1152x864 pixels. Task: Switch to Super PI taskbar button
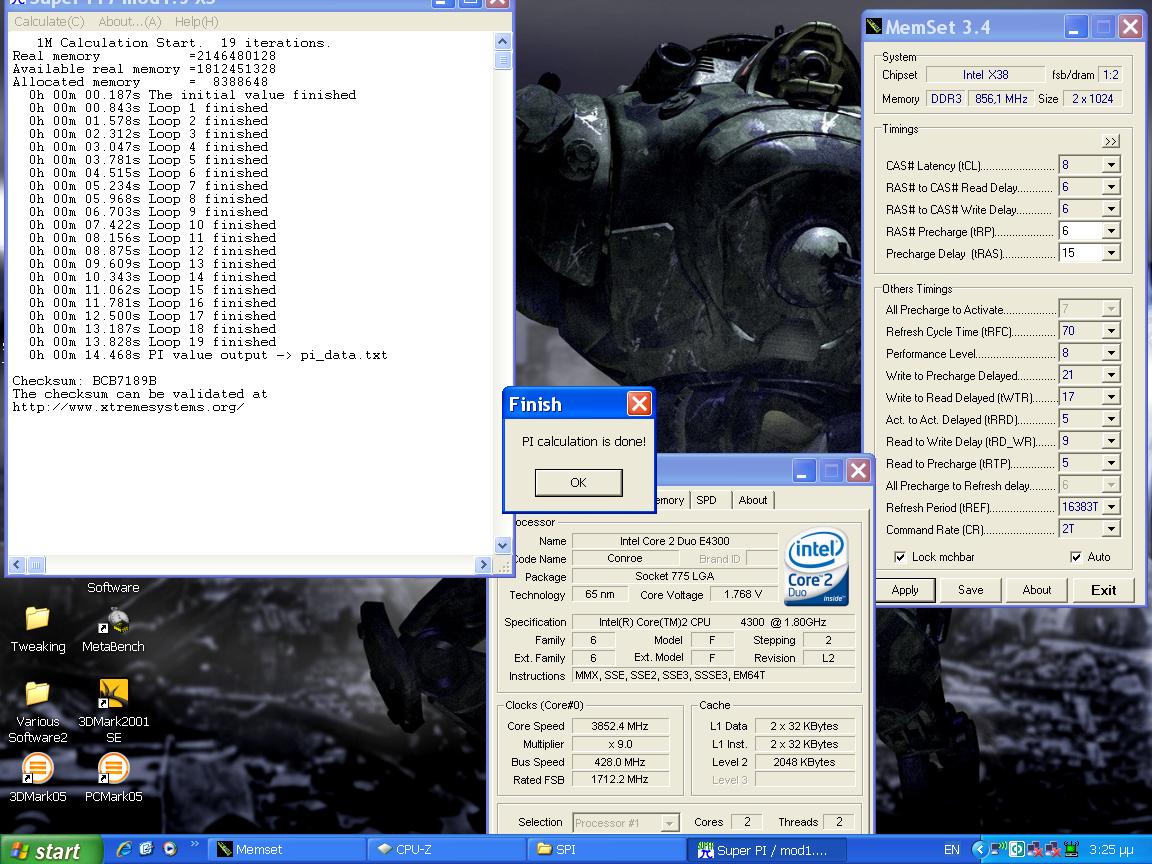pos(766,849)
